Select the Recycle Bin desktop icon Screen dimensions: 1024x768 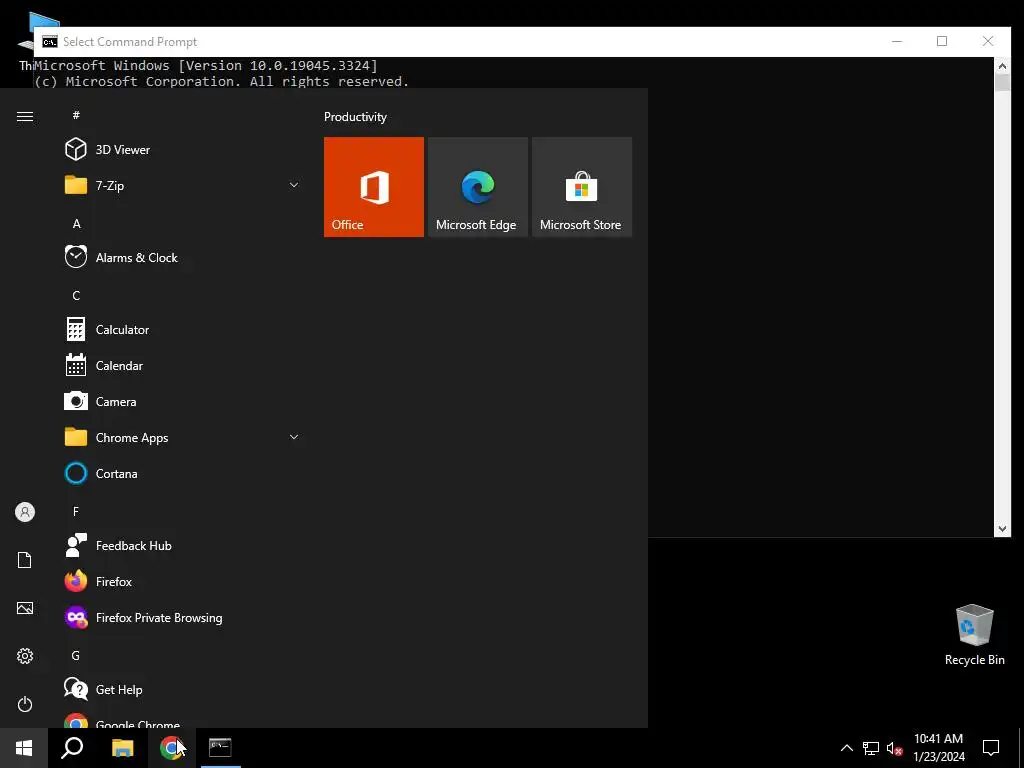pyautogui.click(x=974, y=635)
